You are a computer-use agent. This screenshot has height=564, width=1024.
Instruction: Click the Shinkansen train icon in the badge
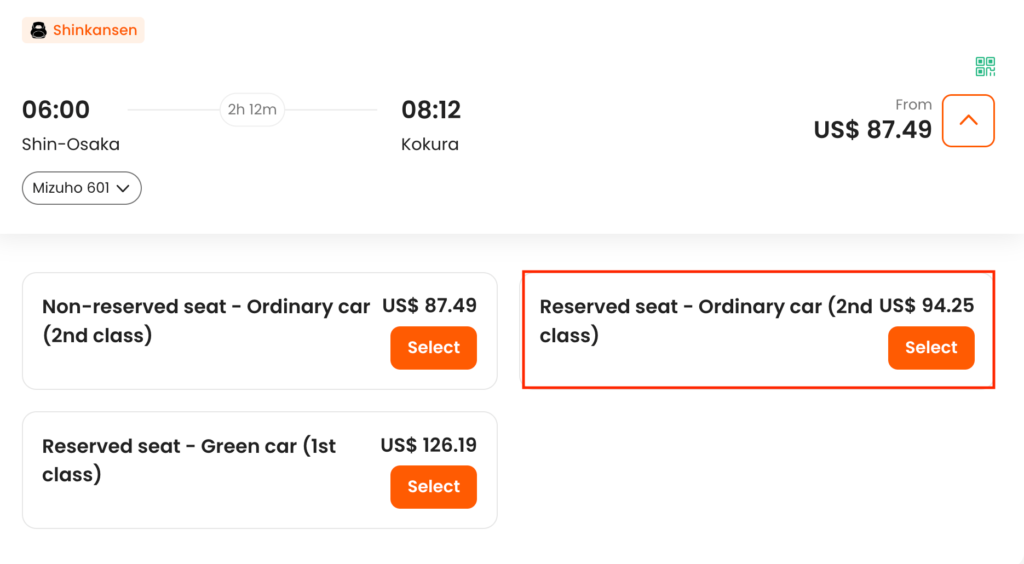tap(39, 30)
